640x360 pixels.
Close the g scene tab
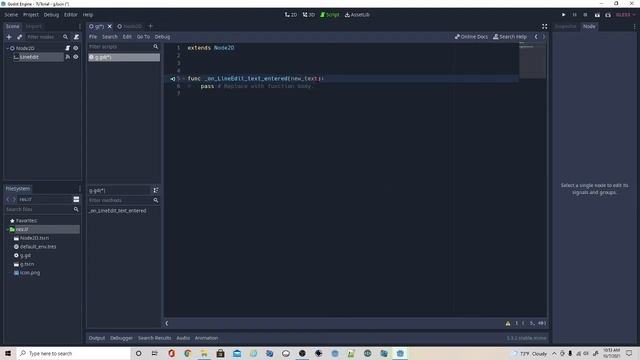pyautogui.click(x=109, y=27)
